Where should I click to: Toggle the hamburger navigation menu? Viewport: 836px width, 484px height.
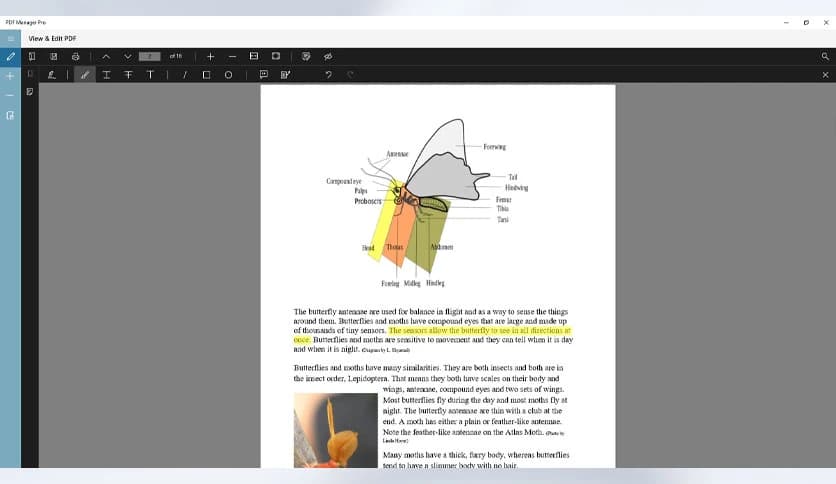(x=10, y=38)
